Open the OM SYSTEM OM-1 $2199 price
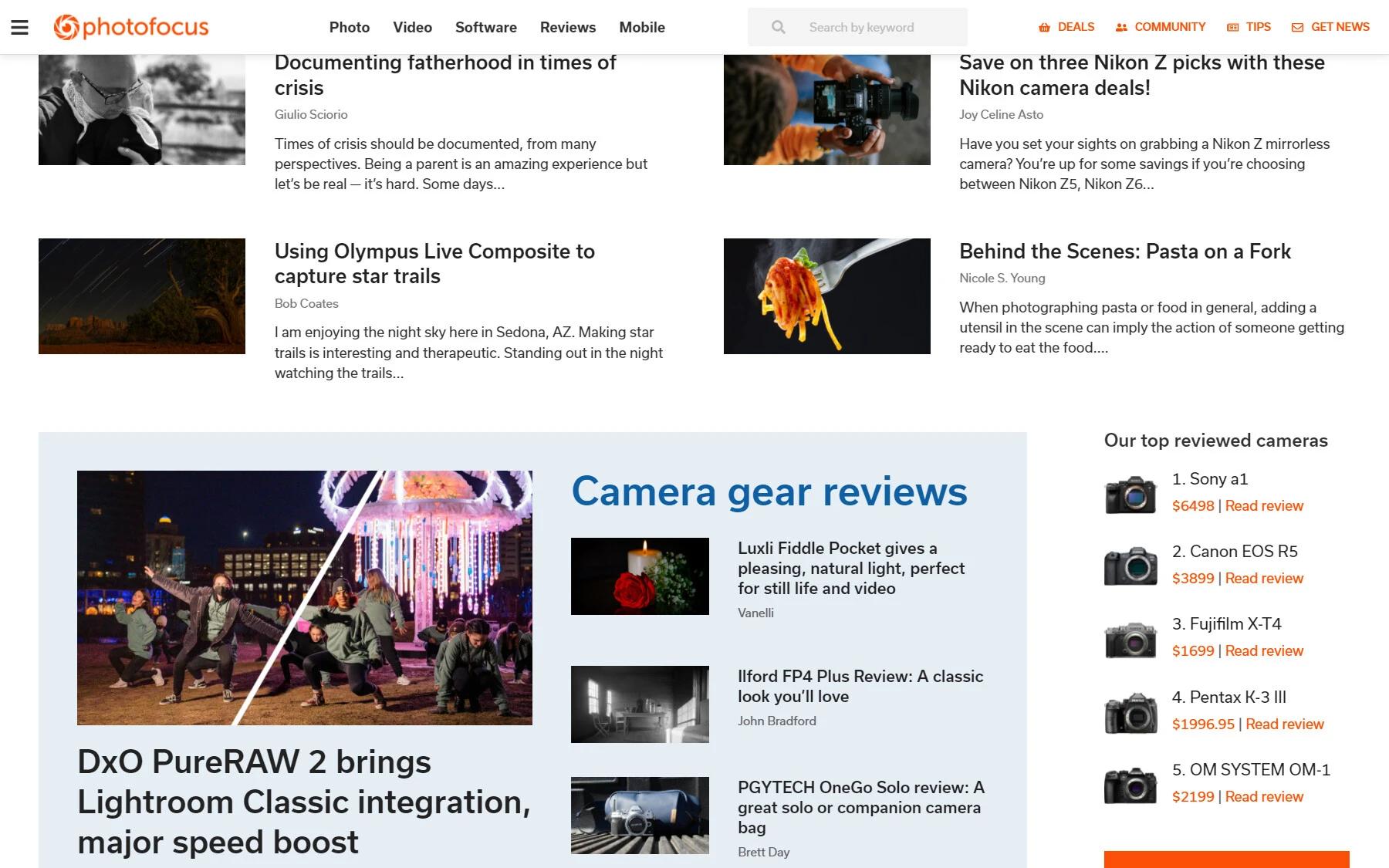The image size is (1389, 868). (1193, 796)
